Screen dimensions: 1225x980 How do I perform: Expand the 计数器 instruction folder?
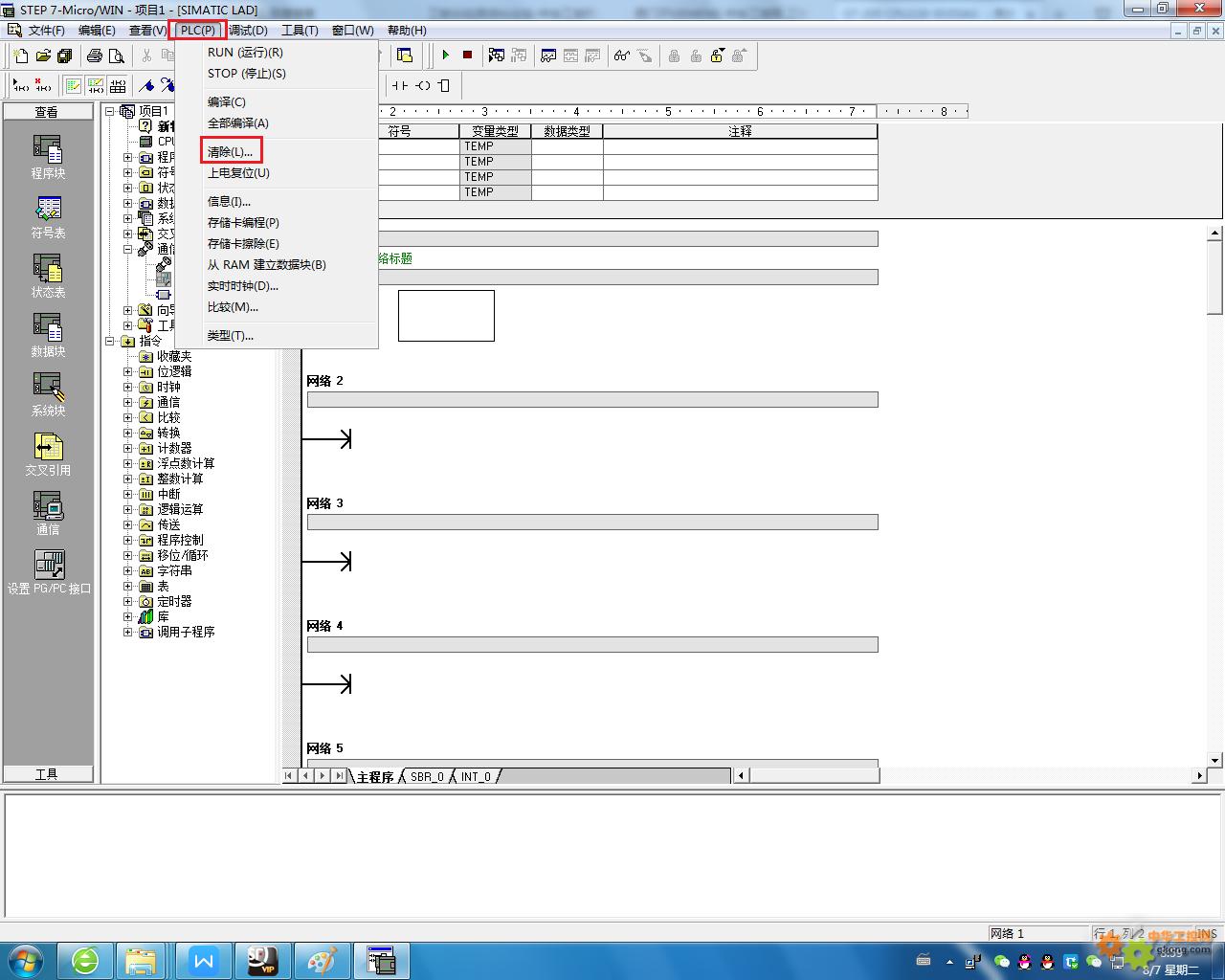128,448
